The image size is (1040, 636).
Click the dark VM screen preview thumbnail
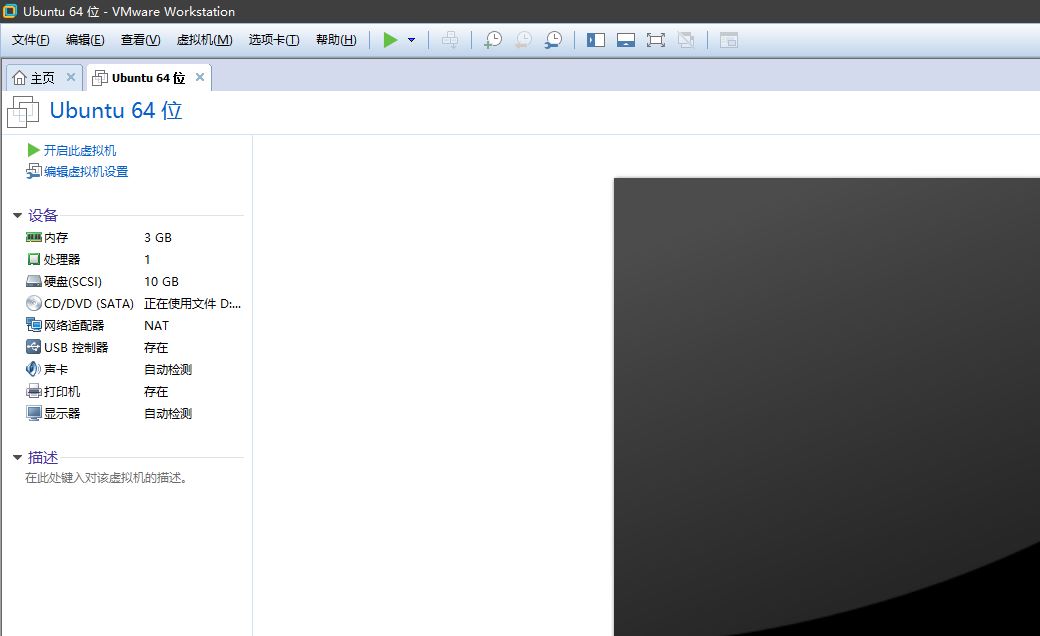[826, 407]
